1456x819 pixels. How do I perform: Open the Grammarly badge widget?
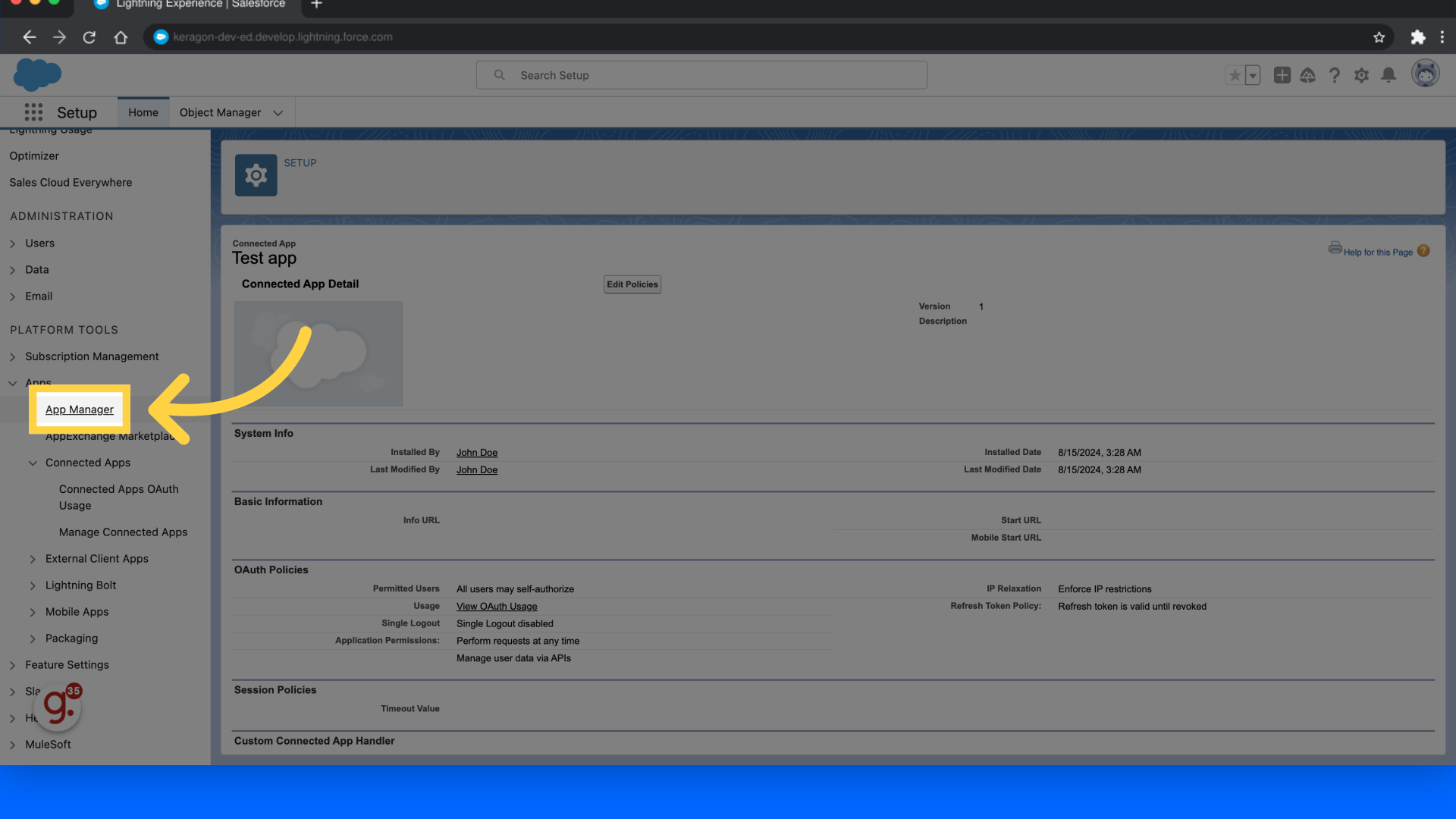[58, 707]
